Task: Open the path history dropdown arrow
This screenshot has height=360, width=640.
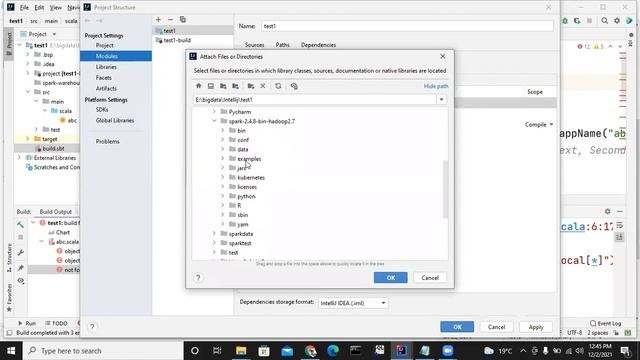Action: tap(441, 100)
